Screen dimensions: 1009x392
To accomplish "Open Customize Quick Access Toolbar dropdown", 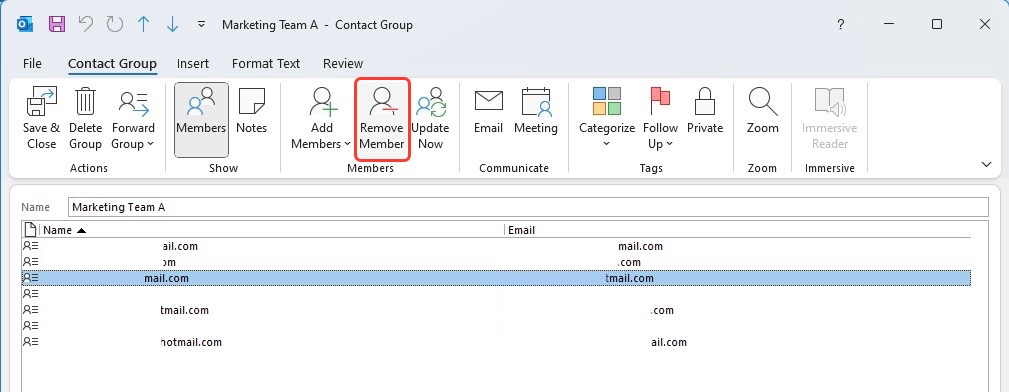I will click(x=201, y=24).
